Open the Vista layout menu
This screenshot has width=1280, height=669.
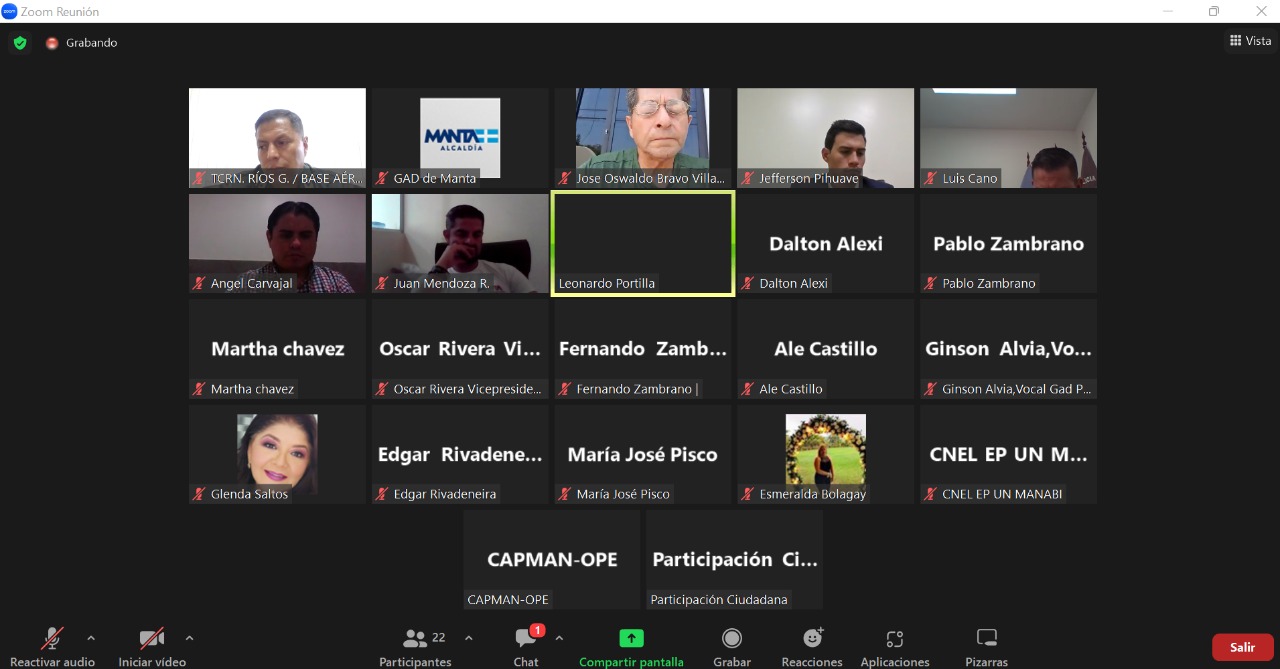tap(1250, 41)
